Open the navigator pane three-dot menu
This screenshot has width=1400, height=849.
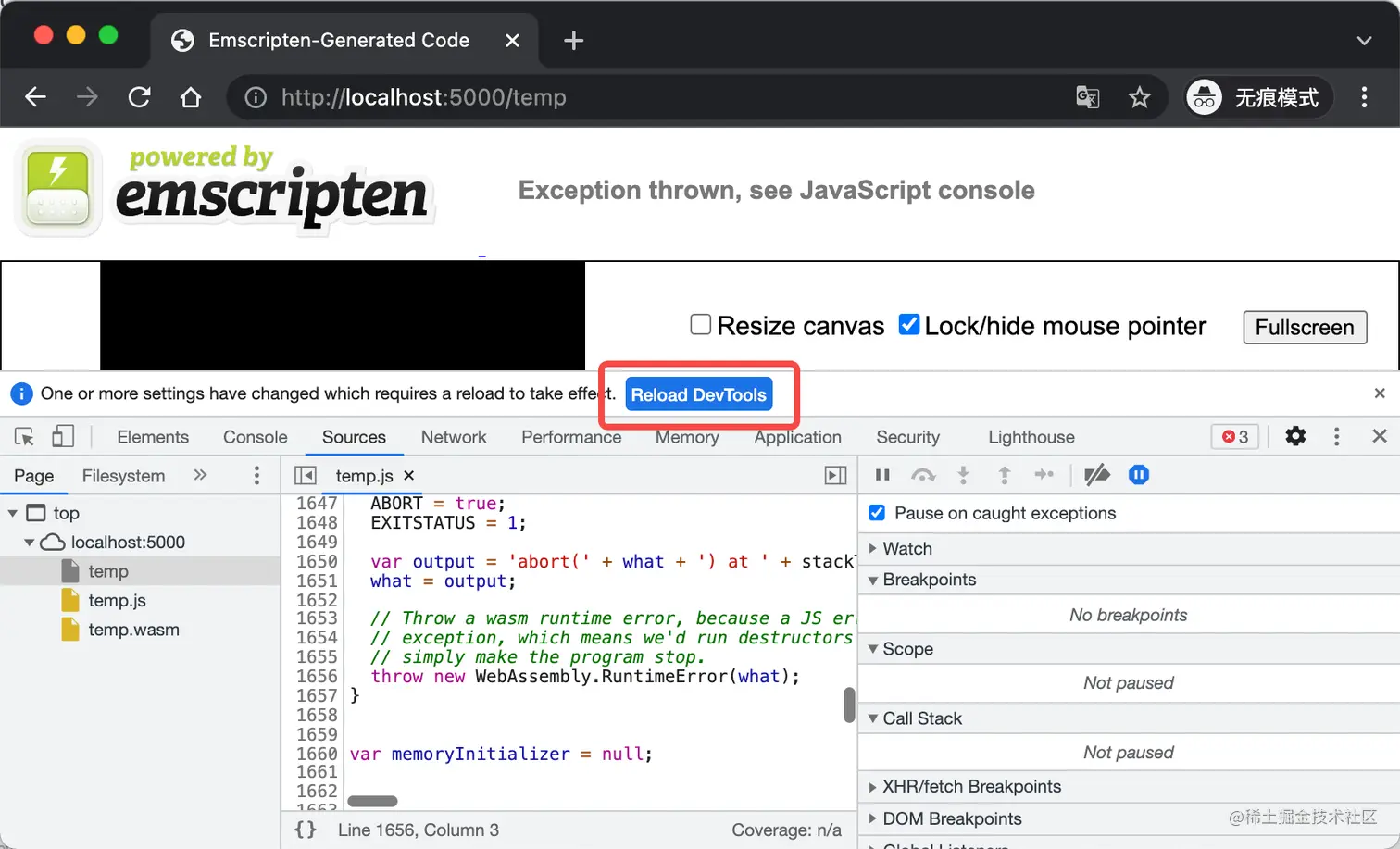[x=256, y=475]
